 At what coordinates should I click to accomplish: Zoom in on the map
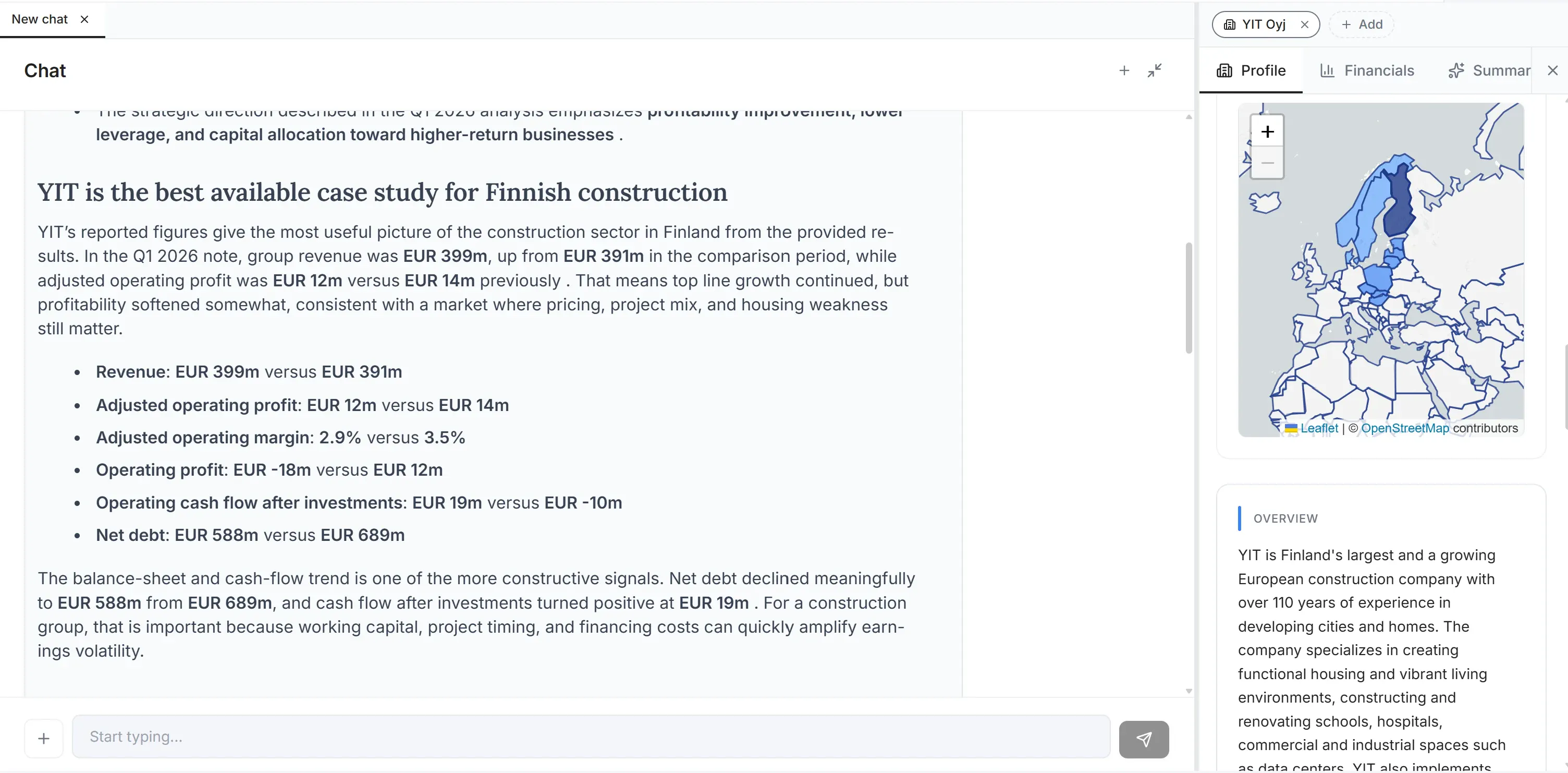(1267, 131)
